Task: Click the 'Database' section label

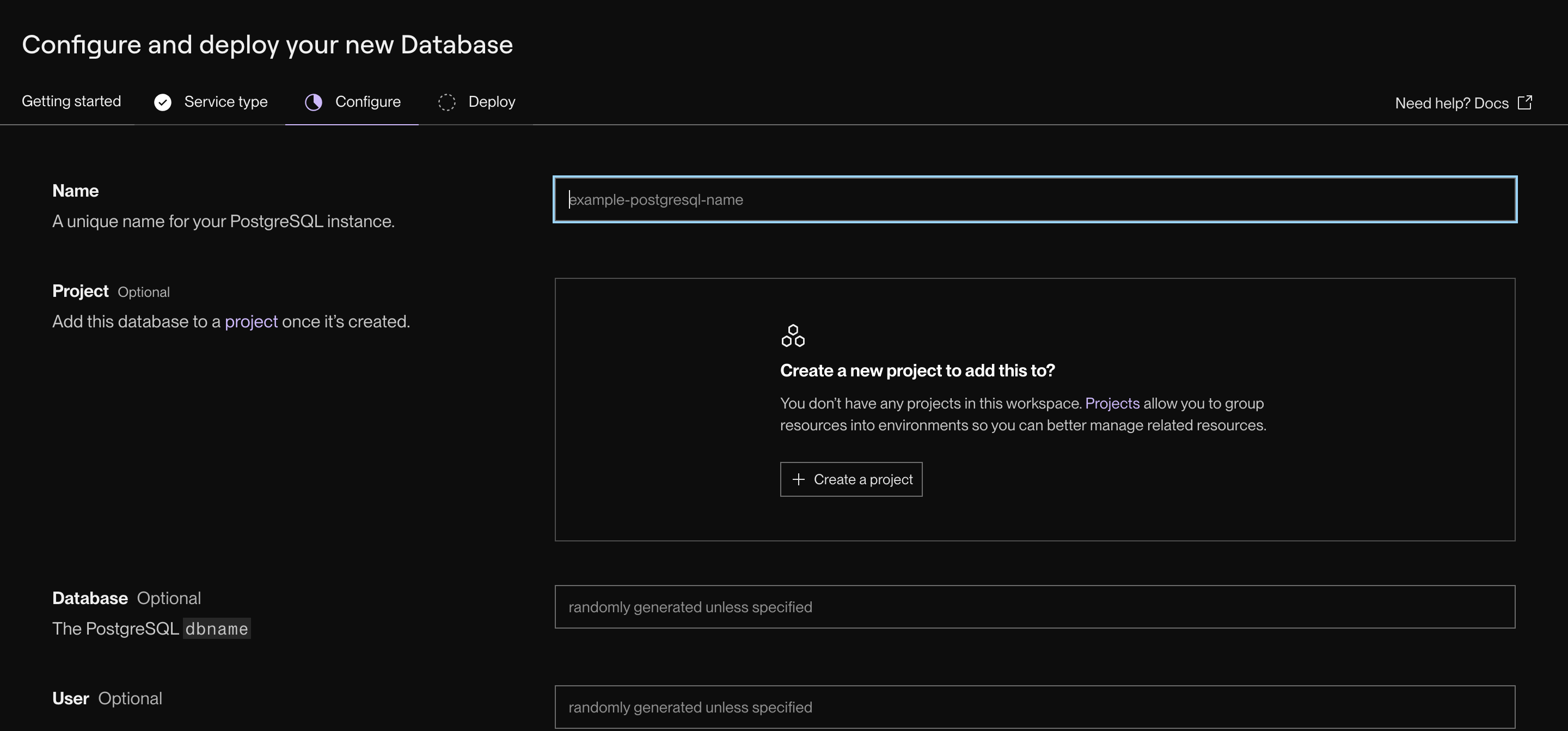Action: tap(90, 598)
